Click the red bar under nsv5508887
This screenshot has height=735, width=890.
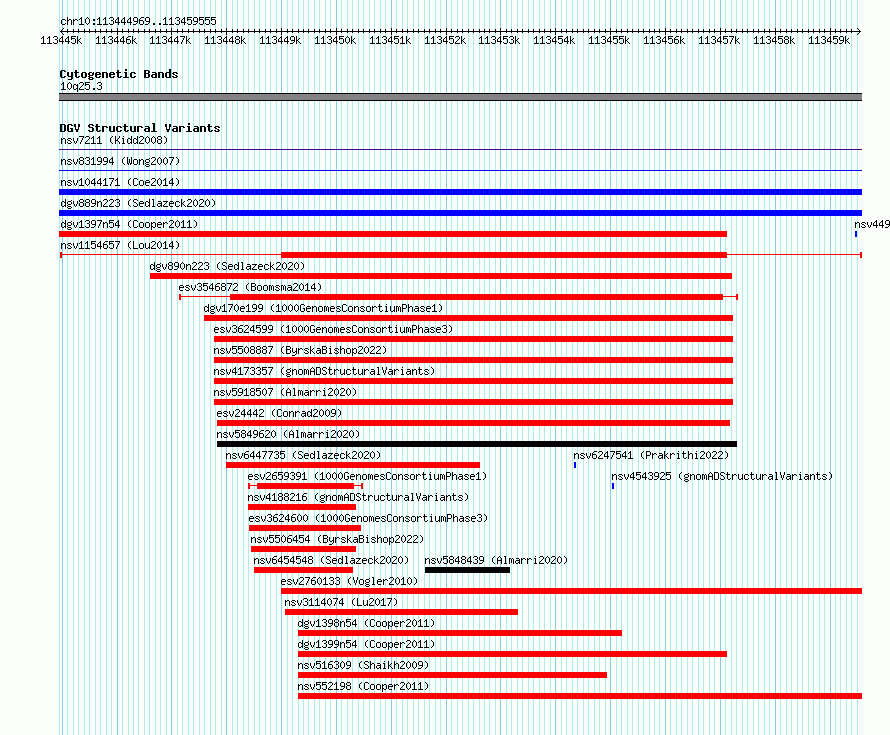(473, 360)
